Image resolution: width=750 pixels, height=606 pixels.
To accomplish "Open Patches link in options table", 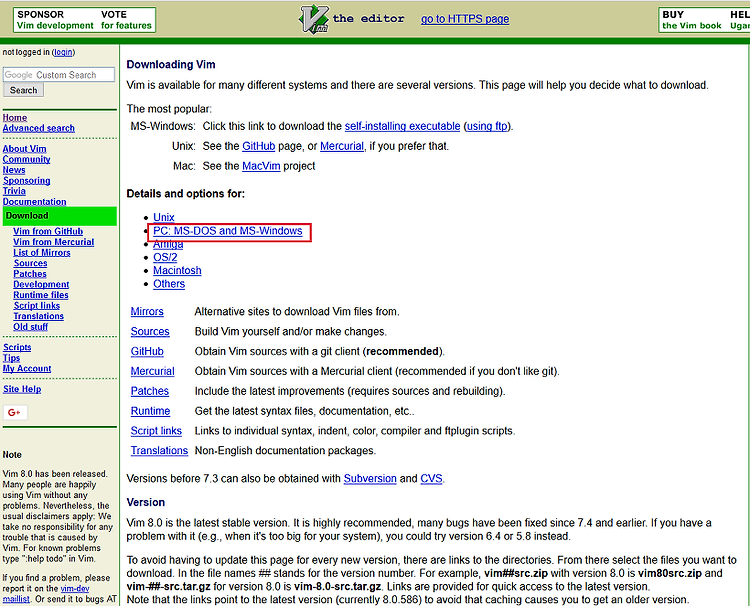I will (x=150, y=391).
